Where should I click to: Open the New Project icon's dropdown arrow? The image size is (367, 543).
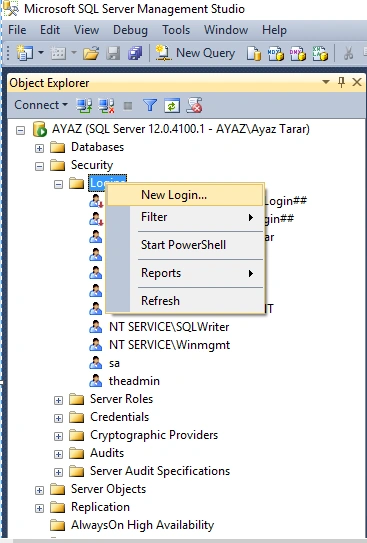coord(41,53)
